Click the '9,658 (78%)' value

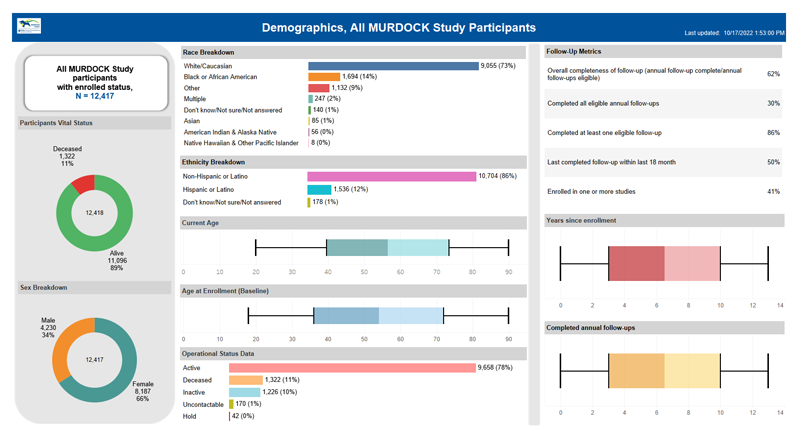(x=495, y=367)
